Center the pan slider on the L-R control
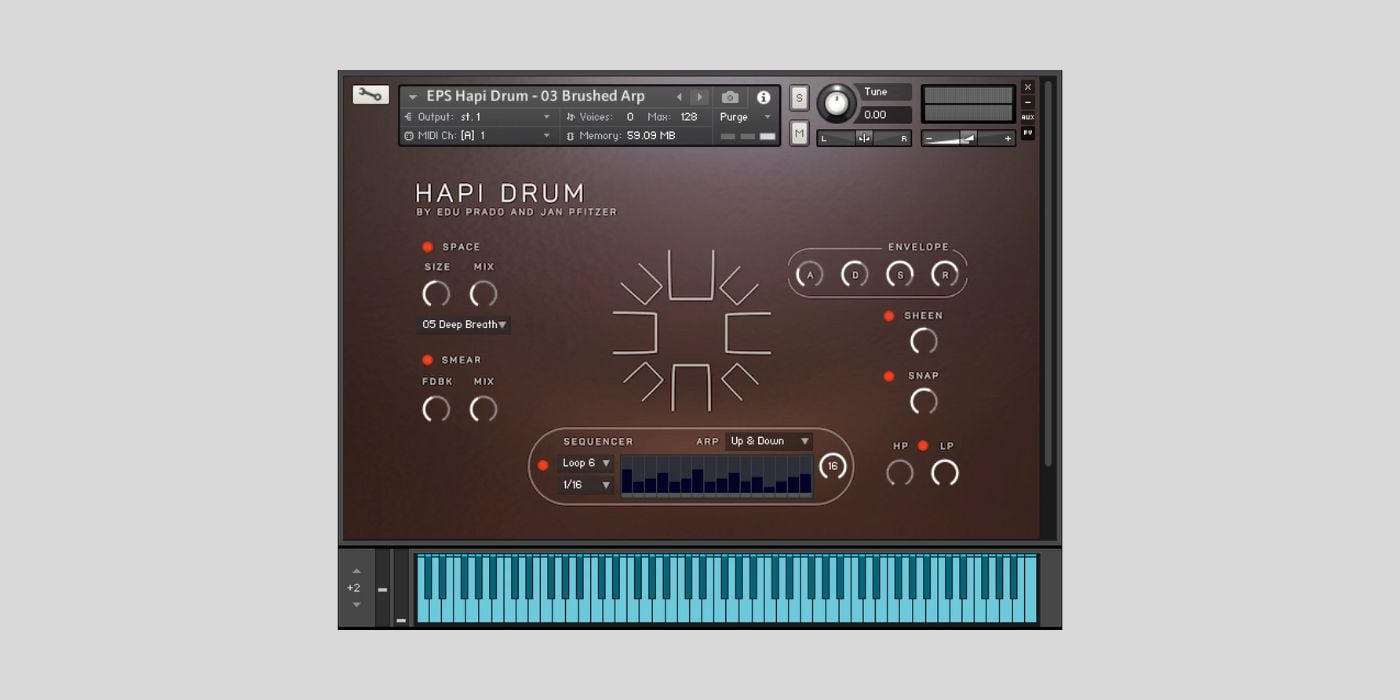 [x=865, y=137]
